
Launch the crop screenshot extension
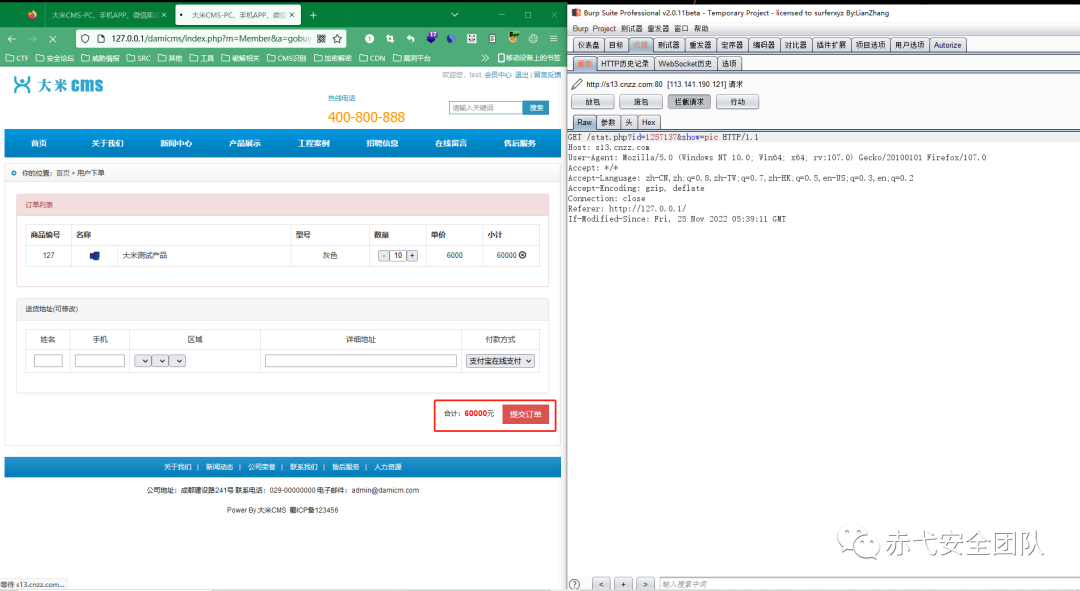pyautogui.click(x=390, y=39)
